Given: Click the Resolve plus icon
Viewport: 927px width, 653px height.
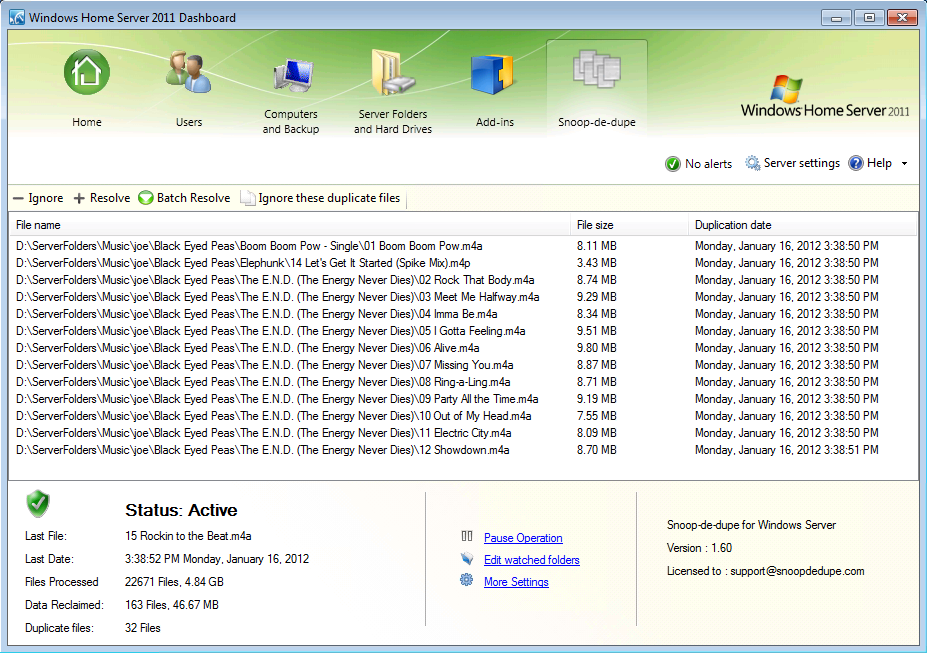Looking at the screenshot, I should [79, 199].
